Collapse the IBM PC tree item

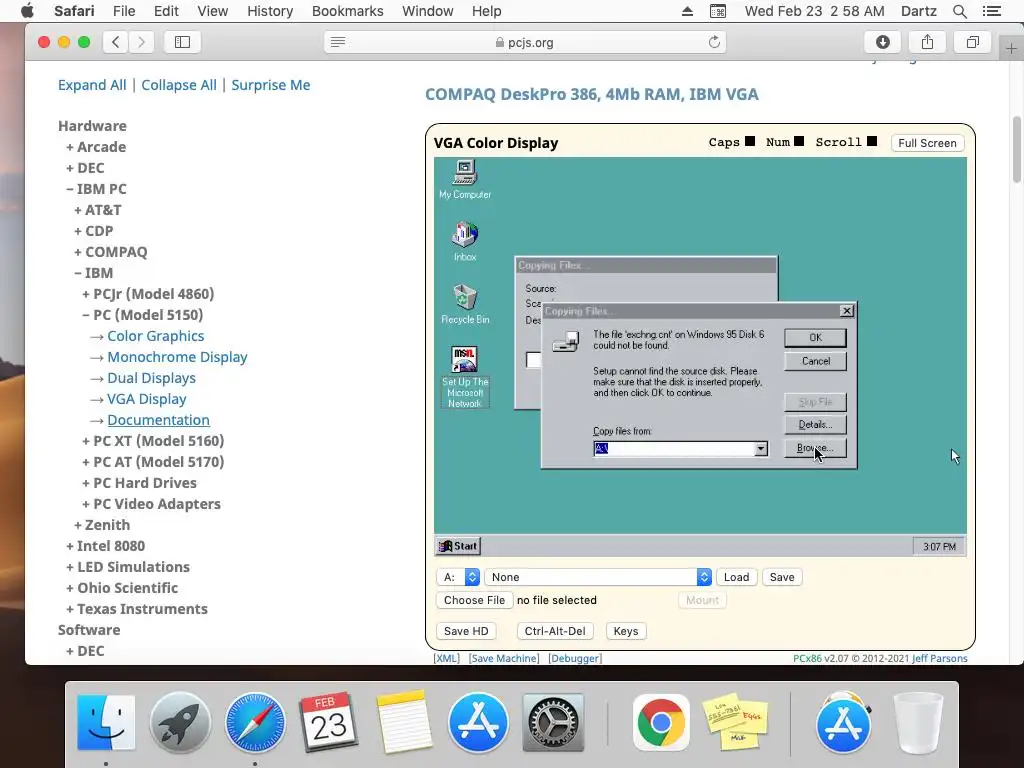coord(96,189)
